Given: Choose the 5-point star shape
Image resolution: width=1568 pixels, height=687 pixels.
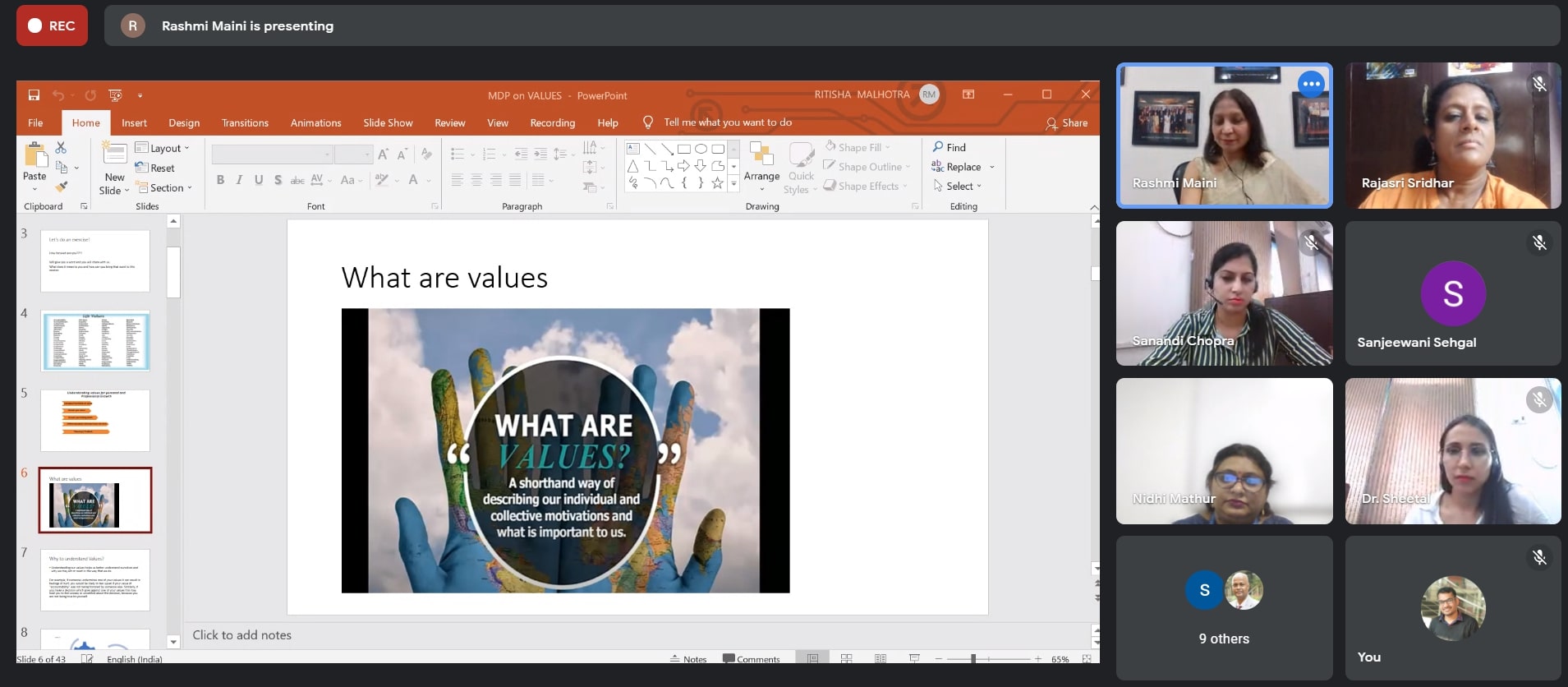Looking at the screenshot, I should click(717, 183).
